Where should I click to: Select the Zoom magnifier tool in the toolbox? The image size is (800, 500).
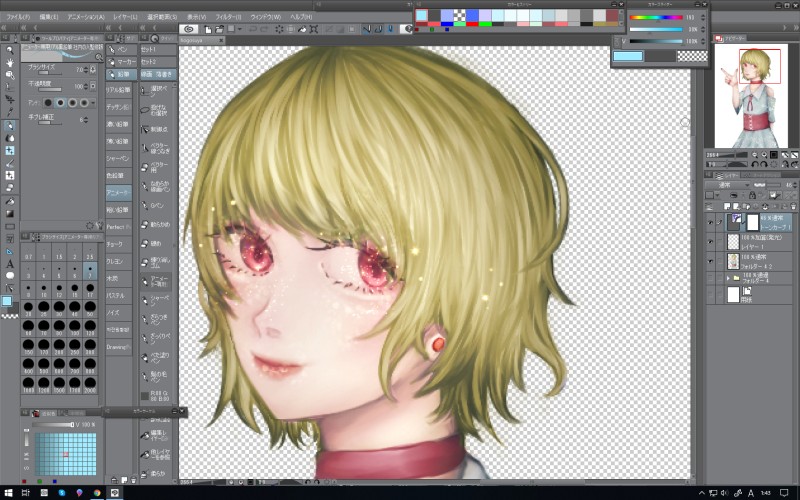tap(9, 50)
